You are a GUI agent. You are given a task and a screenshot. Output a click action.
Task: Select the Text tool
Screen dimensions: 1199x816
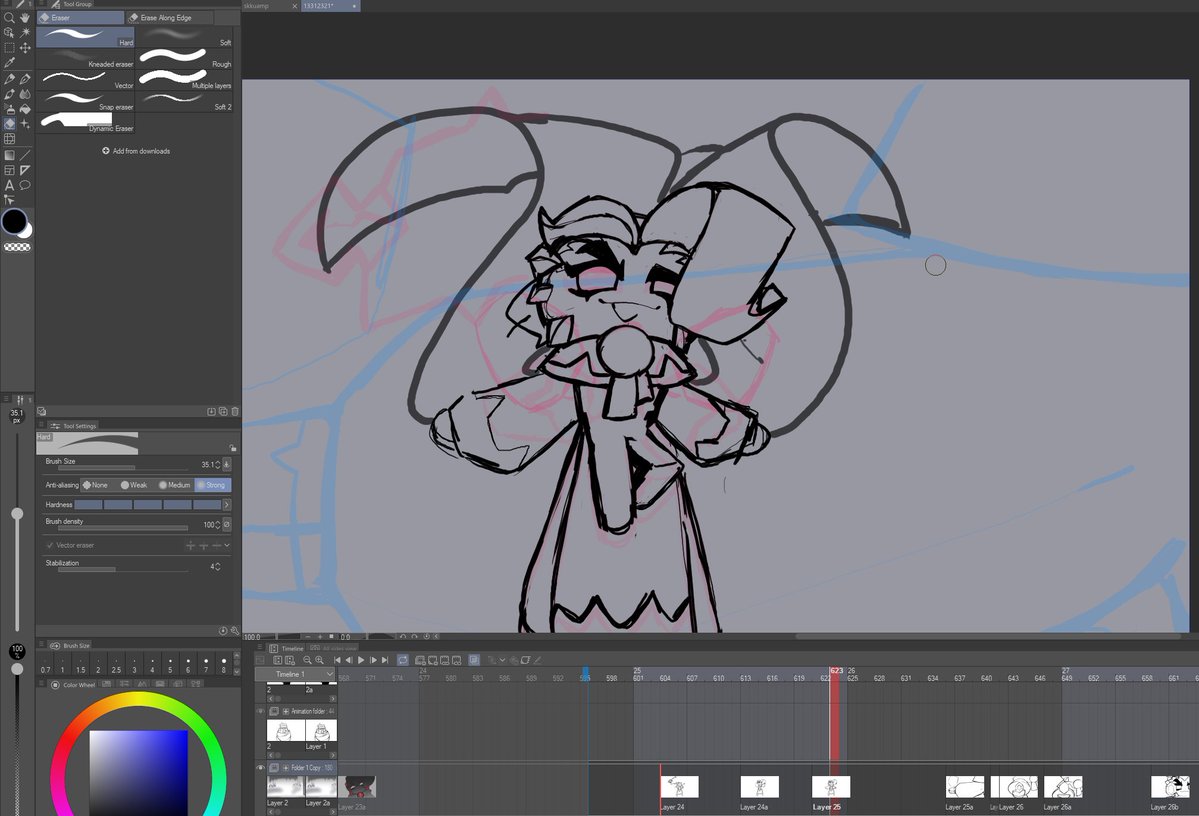tap(9, 185)
